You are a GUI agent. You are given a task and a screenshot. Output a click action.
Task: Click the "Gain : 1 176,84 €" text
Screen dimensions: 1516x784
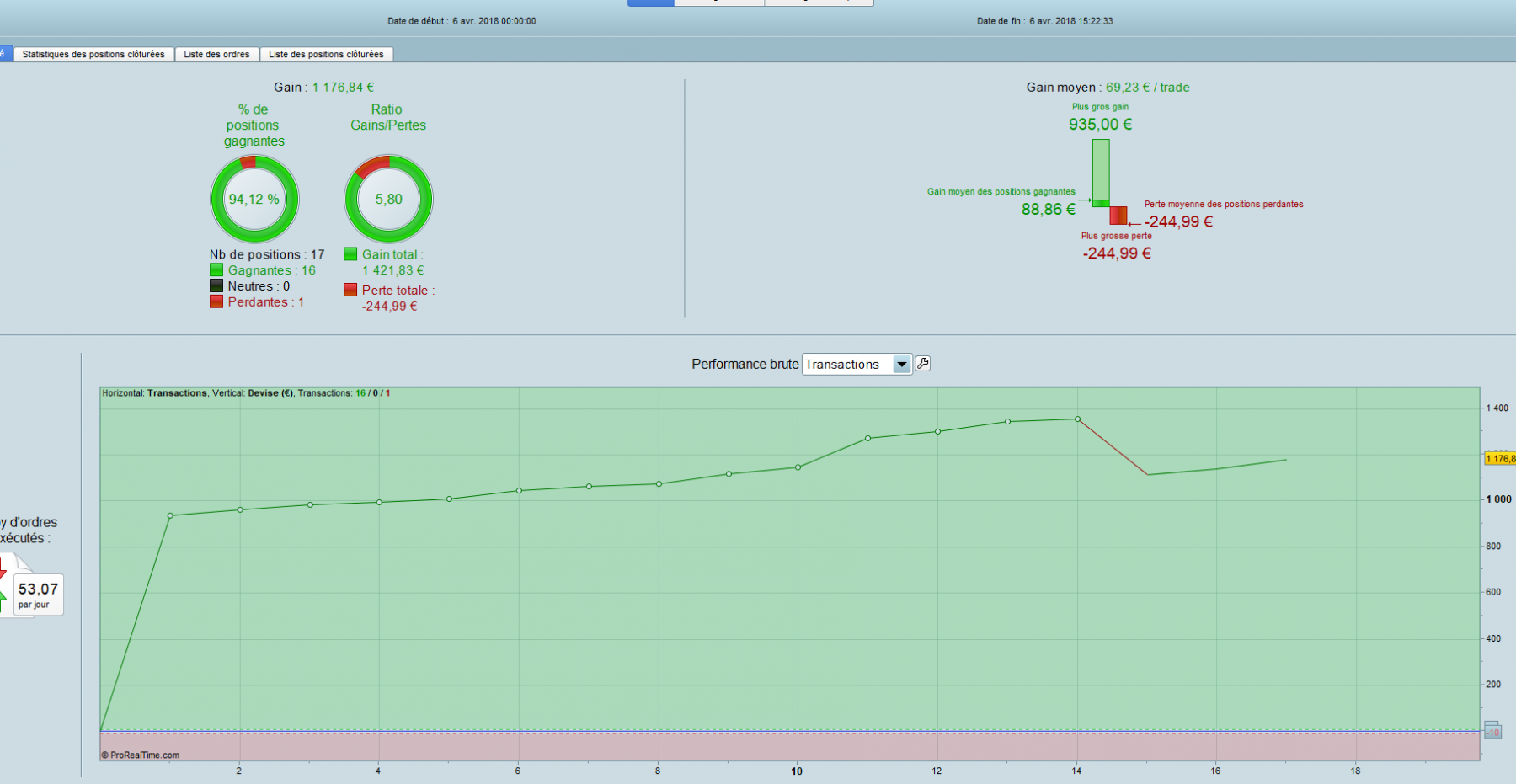point(323,88)
